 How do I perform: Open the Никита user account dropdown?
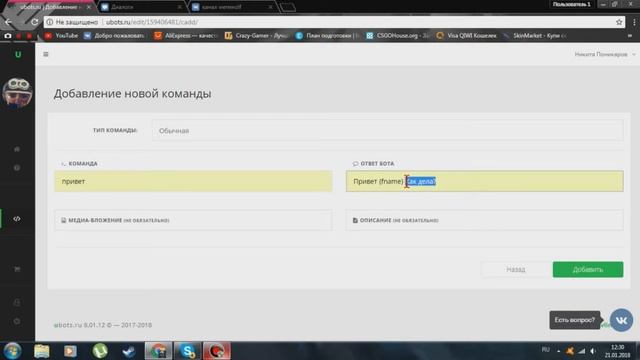605,54
